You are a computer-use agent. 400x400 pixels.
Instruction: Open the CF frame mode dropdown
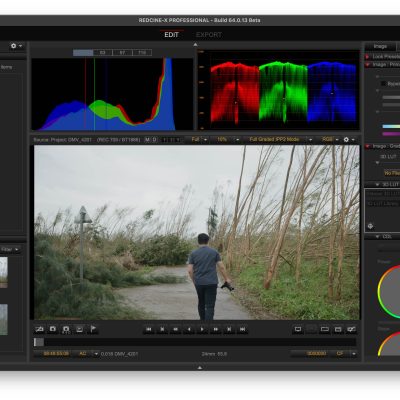click(345, 353)
